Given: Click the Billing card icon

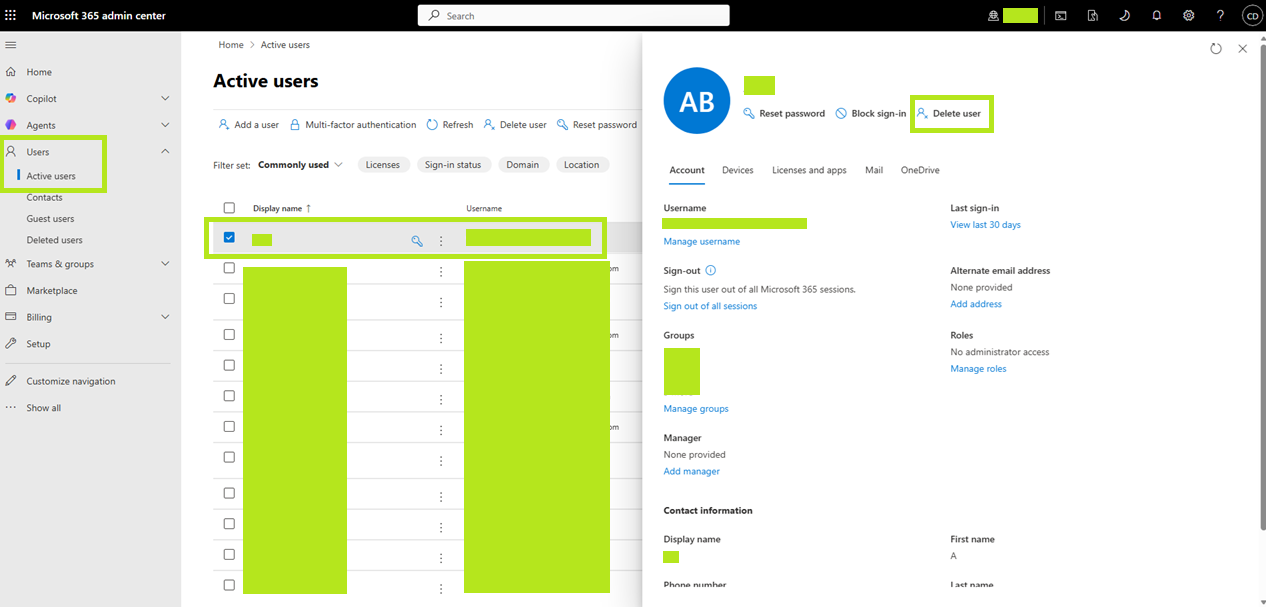Looking at the screenshot, I should click(11, 317).
